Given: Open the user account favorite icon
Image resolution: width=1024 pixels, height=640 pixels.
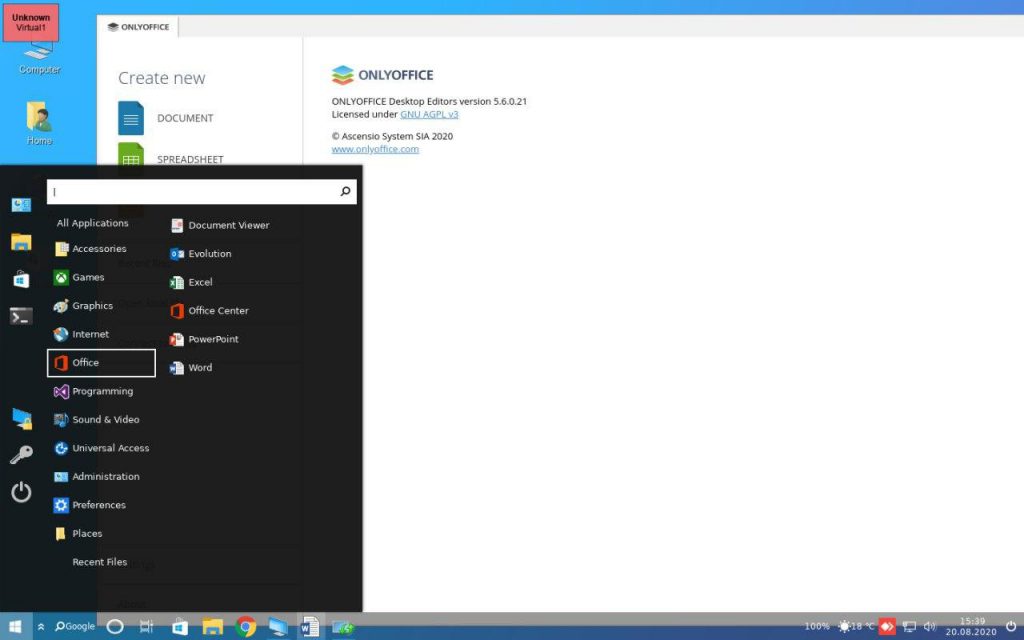Looking at the screenshot, I should [21, 205].
